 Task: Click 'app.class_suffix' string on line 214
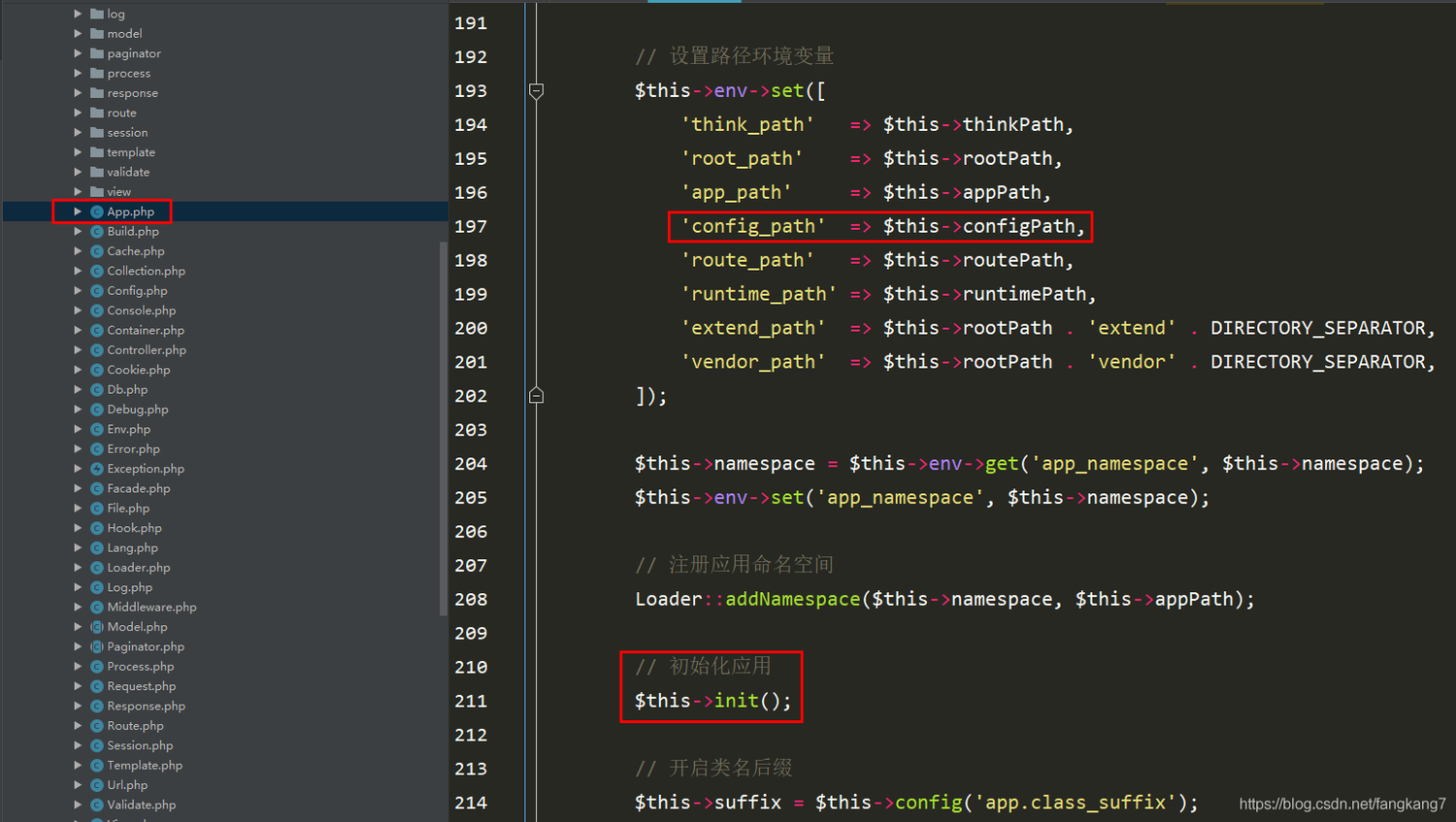(1075, 803)
